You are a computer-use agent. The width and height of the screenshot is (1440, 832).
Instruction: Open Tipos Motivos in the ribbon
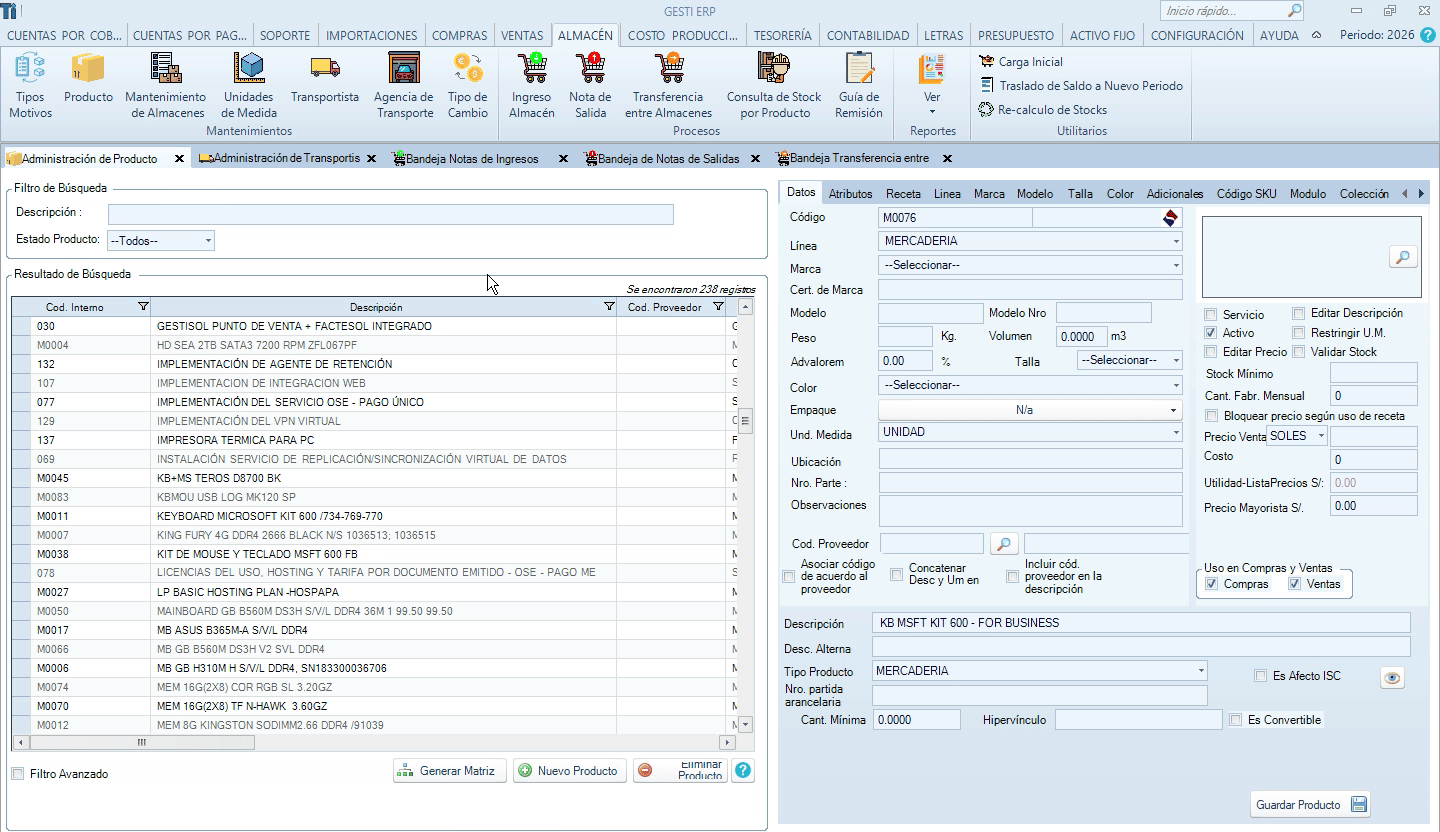(30, 85)
